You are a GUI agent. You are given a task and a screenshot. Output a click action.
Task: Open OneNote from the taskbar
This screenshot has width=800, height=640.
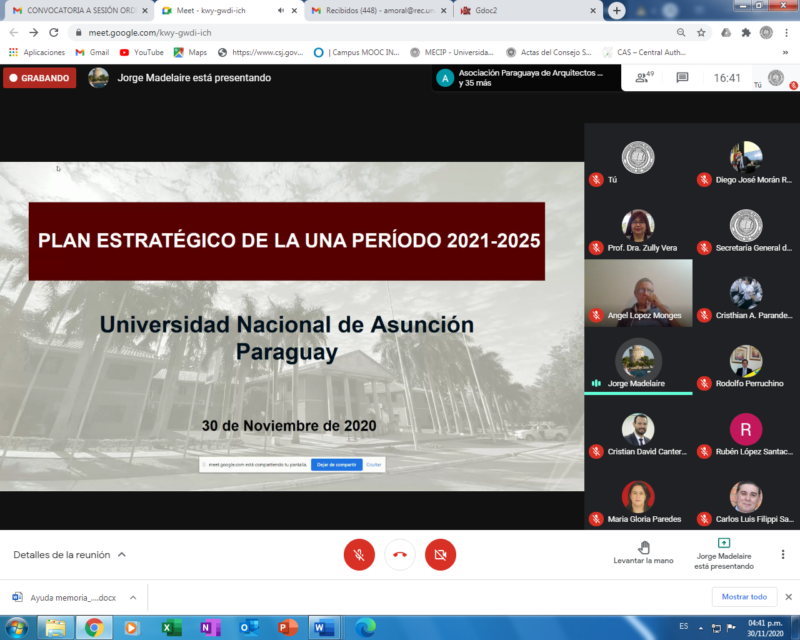[x=210, y=628]
